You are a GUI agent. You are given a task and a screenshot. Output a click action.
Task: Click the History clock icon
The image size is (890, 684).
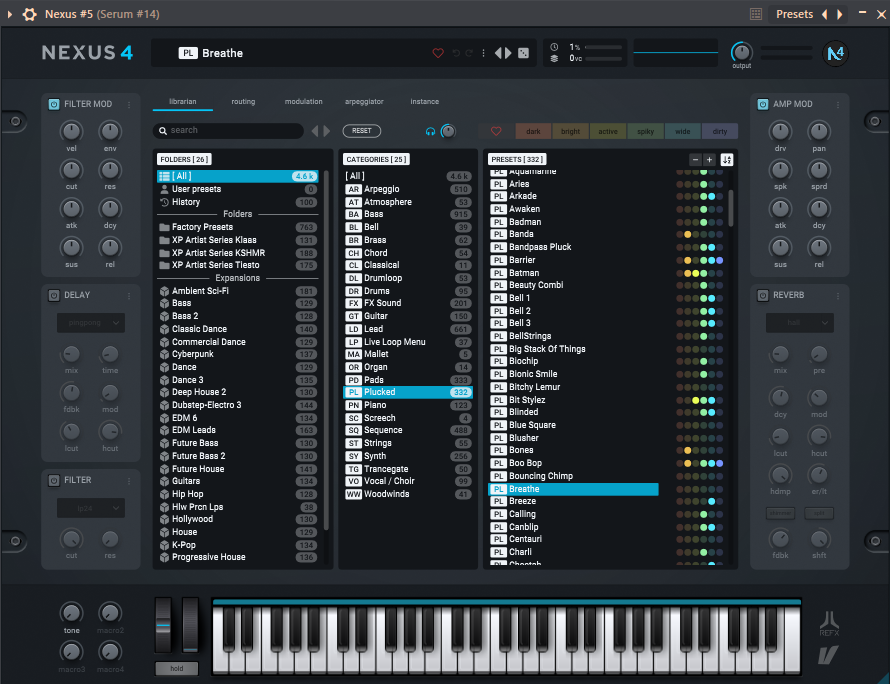(x=165, y=202)
